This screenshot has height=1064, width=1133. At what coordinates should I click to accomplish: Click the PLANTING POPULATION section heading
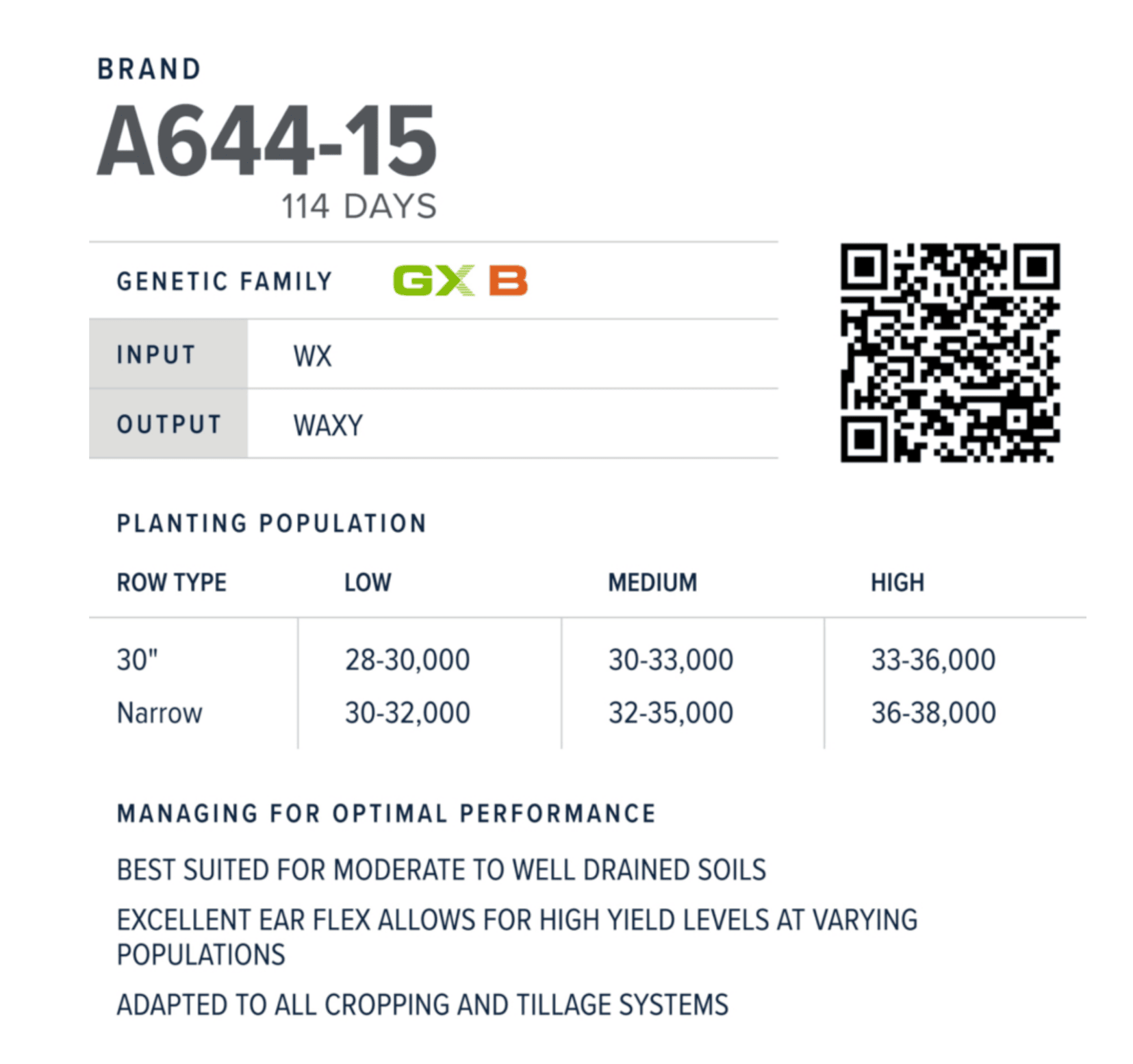pyautogui.click(x=272, y=524)
